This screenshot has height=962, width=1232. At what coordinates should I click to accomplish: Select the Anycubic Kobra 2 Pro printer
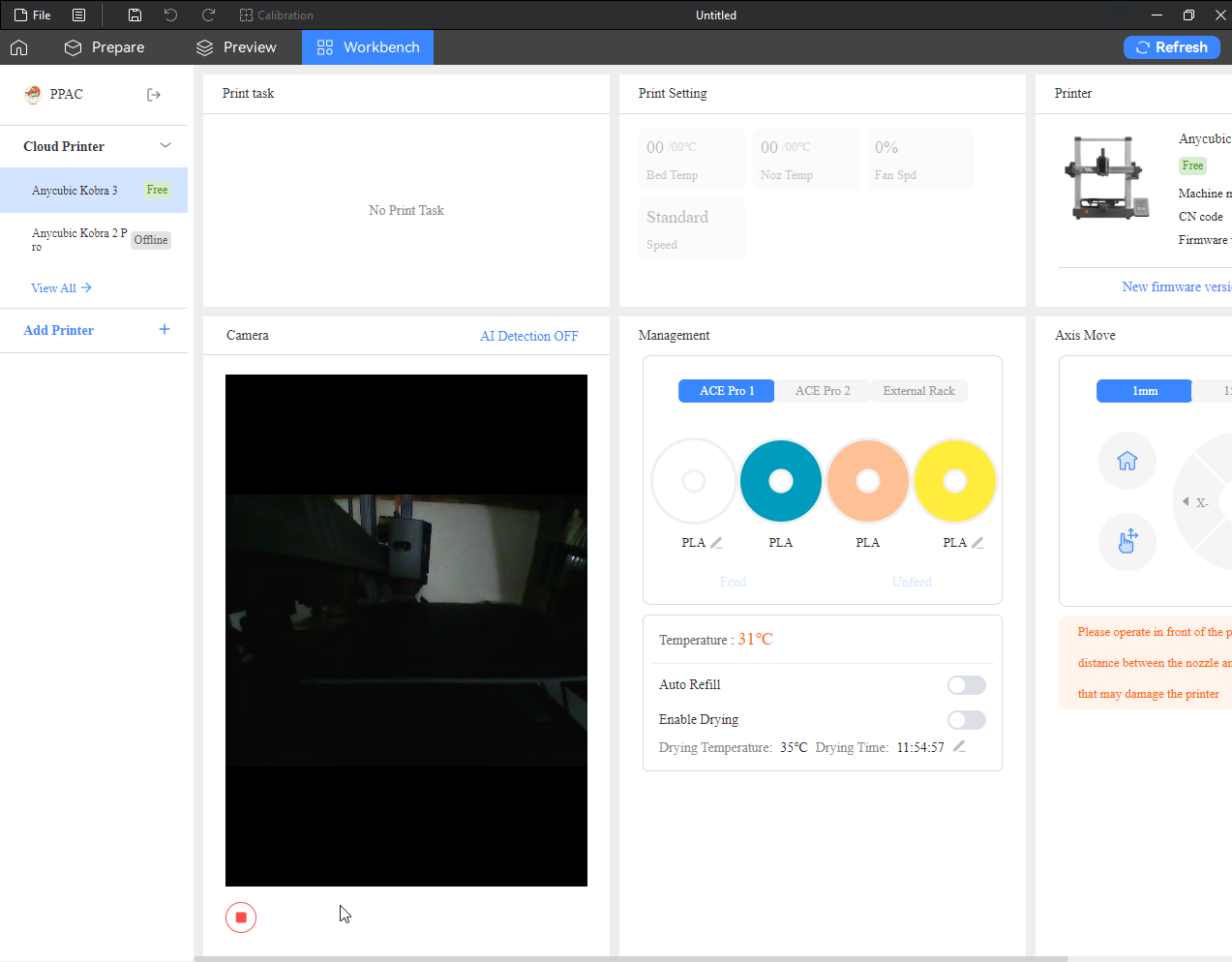94,240
